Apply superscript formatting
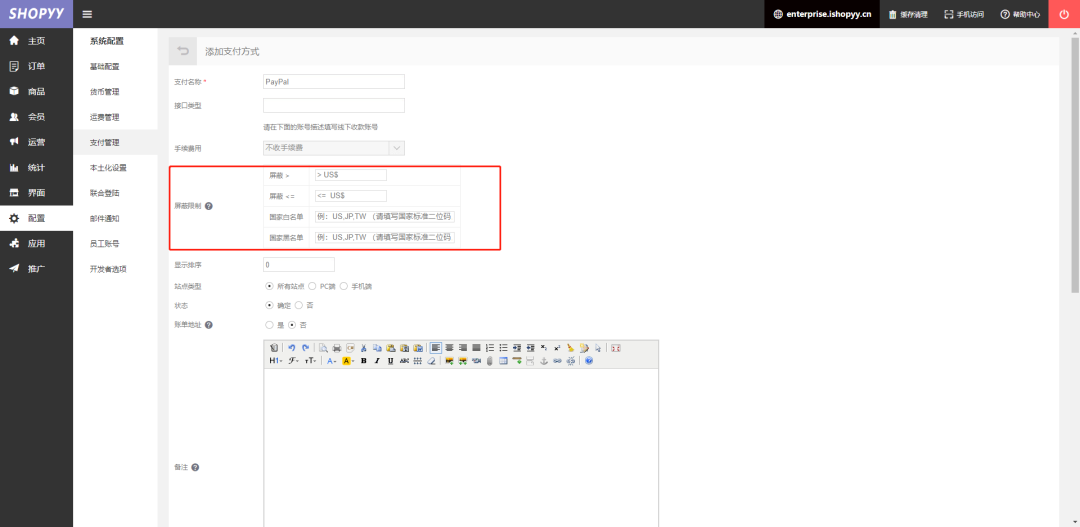Image resolution: width=1080 pixels, height=527 pixels. click(x=557, y=348)
